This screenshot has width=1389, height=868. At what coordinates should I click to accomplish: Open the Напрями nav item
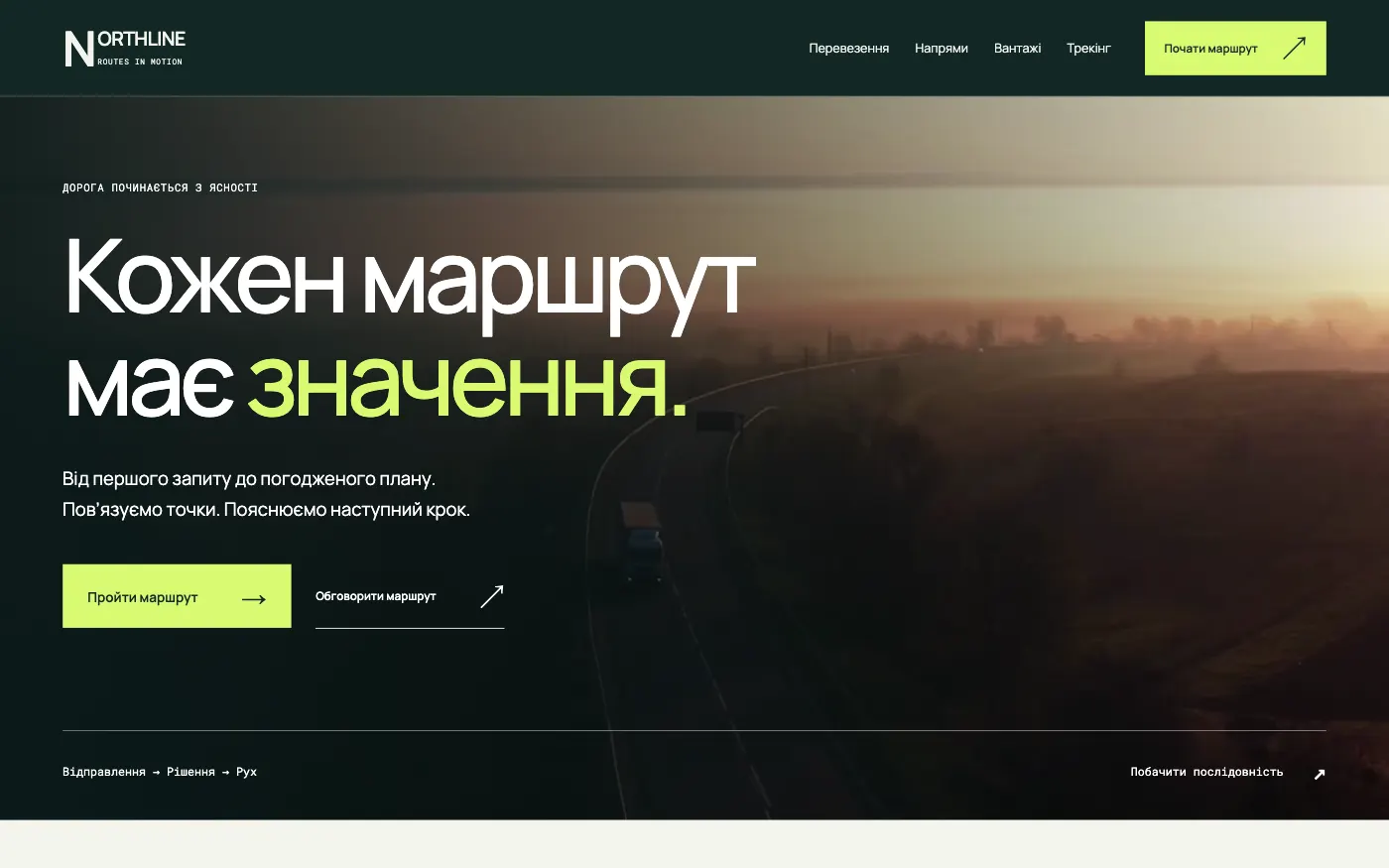[942, 48]
